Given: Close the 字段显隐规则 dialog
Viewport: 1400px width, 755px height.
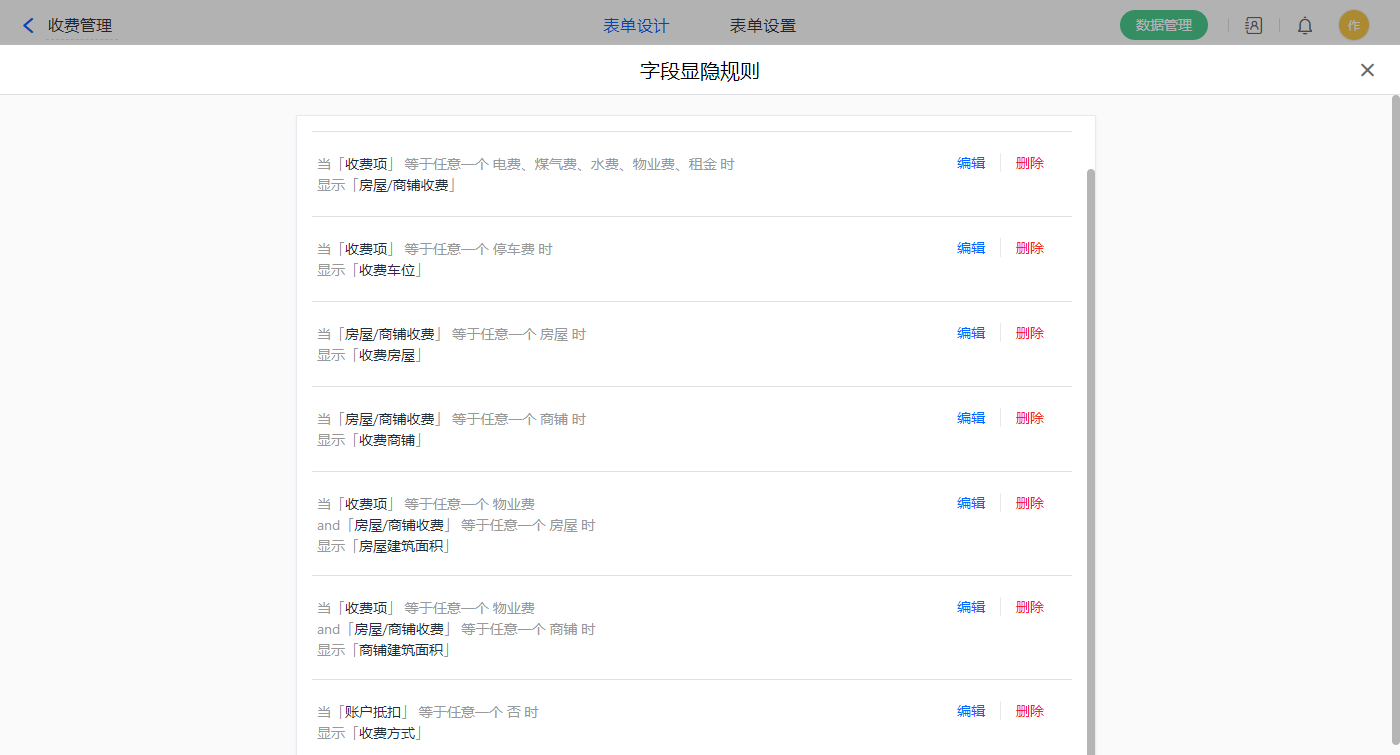Looking at the screenshot, I should click(x=1367, y=70).
